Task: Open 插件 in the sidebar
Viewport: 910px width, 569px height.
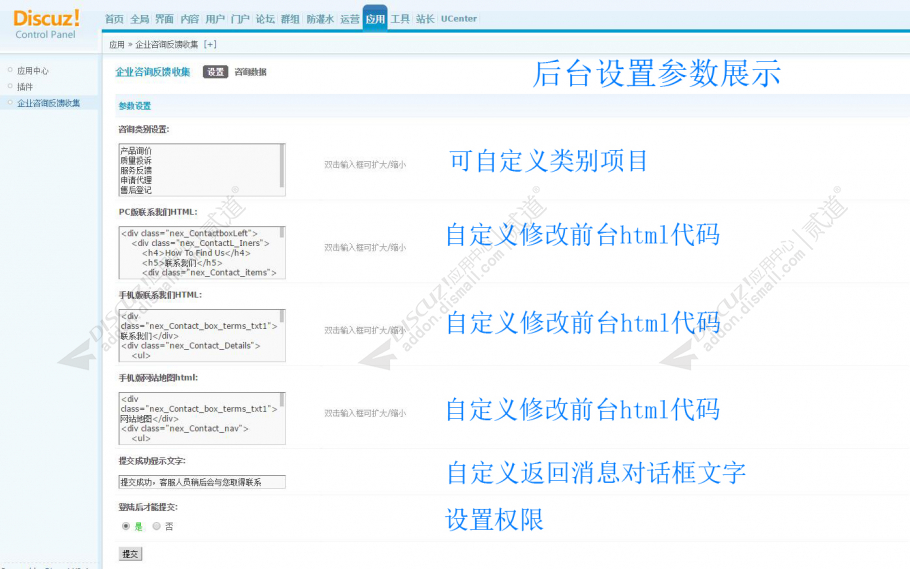Action: (x=25, y=87)
